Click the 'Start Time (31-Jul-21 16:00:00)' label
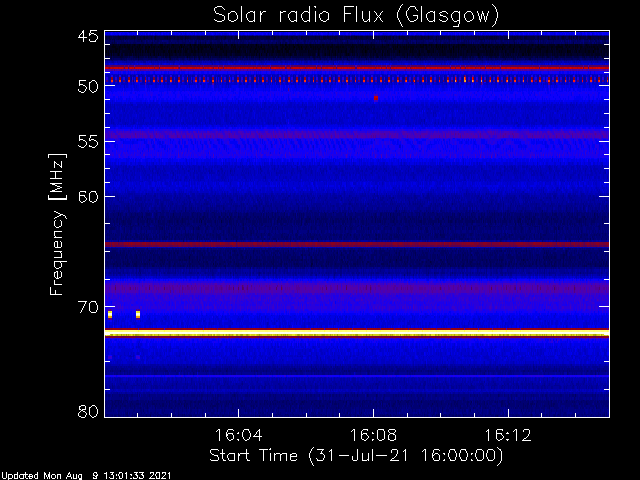Image resolution: width=640 pixels, height=480 pixels. (x=356, y=456)
